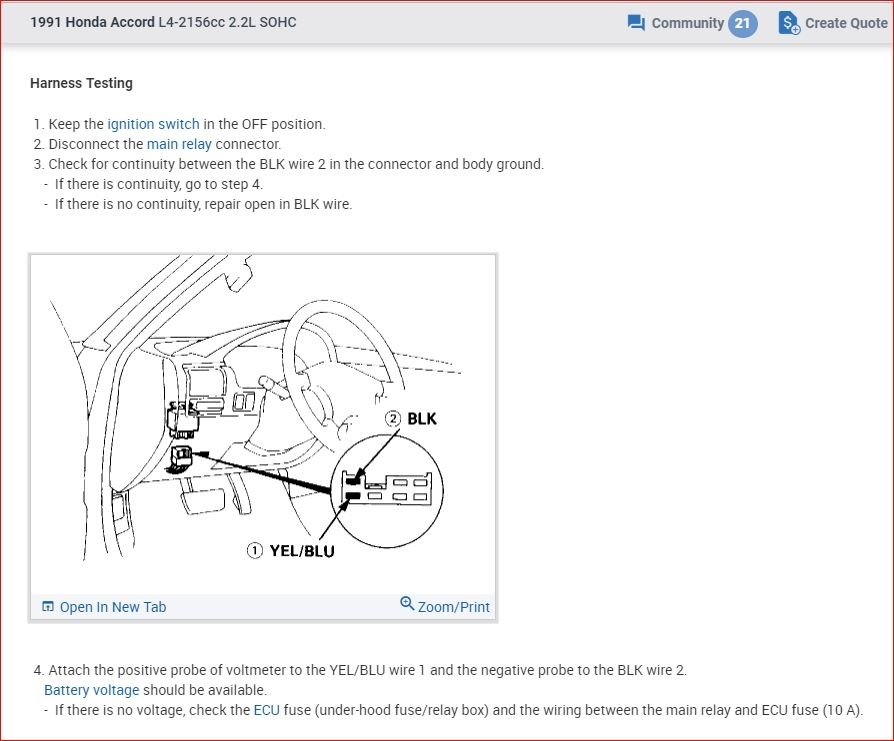
Task: Click the Zoom/Print text link
Action: 453,607
